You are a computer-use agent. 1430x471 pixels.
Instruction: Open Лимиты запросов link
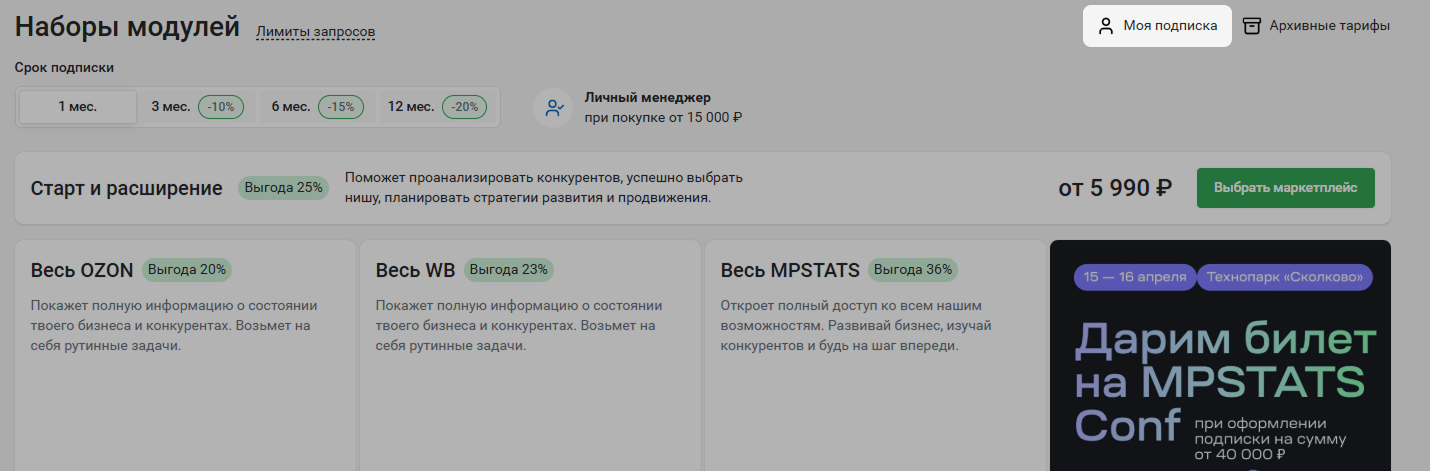[x=315, y=32]
